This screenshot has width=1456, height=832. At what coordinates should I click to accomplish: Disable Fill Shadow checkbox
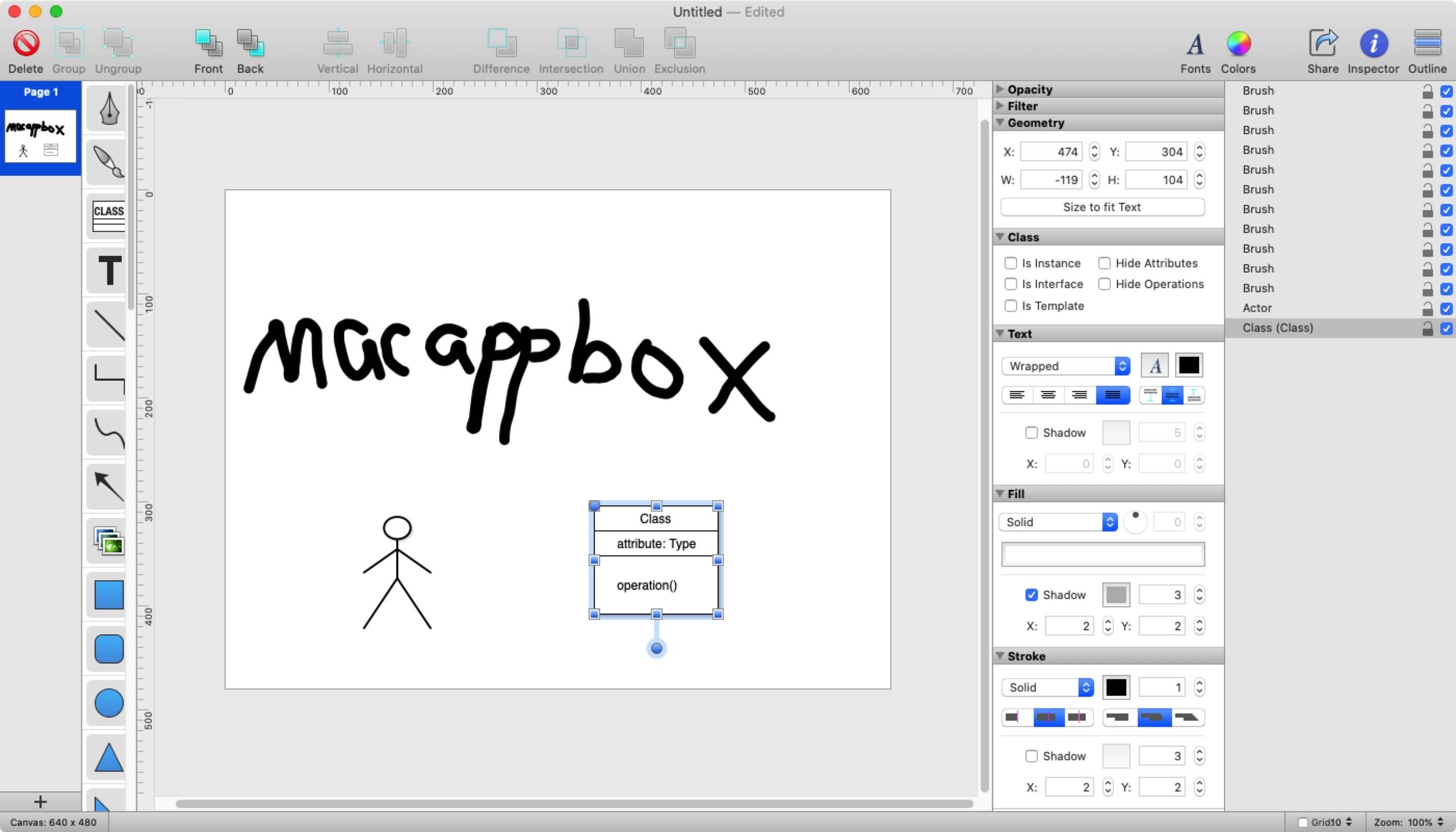coord(1031,595)
